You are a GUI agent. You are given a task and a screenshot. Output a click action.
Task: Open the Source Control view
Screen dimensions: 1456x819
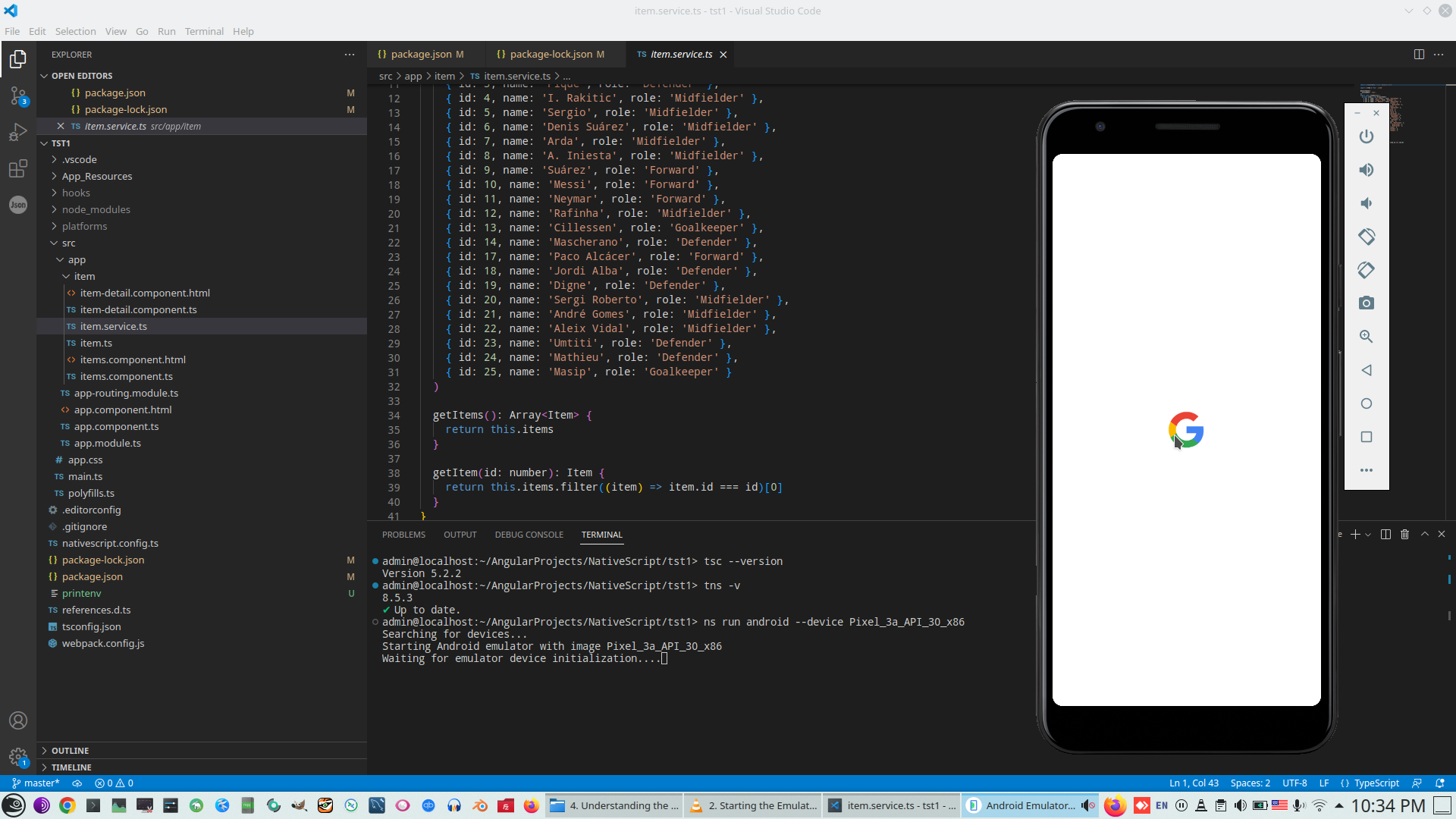[18, 96]
